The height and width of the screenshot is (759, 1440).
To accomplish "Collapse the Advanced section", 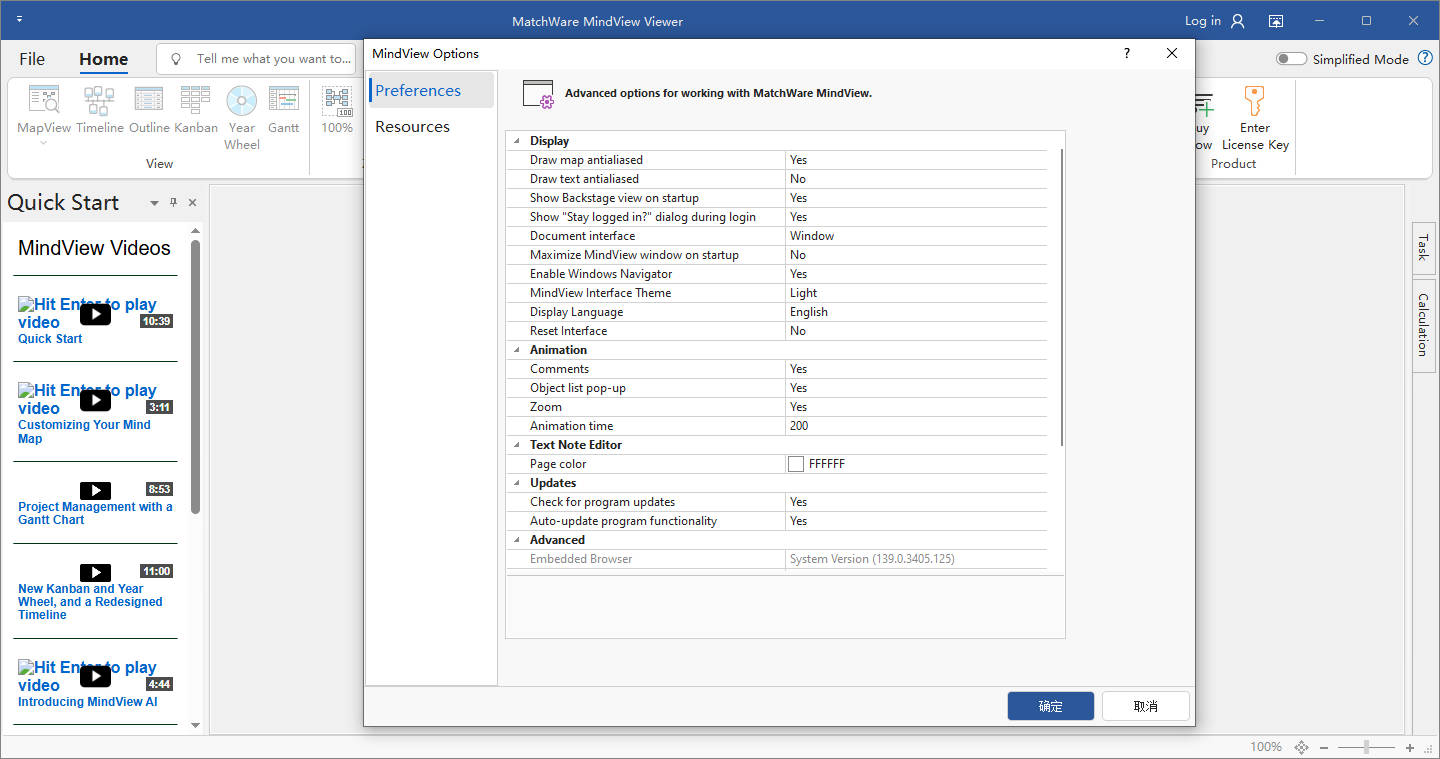I will [x=517, y=540].
